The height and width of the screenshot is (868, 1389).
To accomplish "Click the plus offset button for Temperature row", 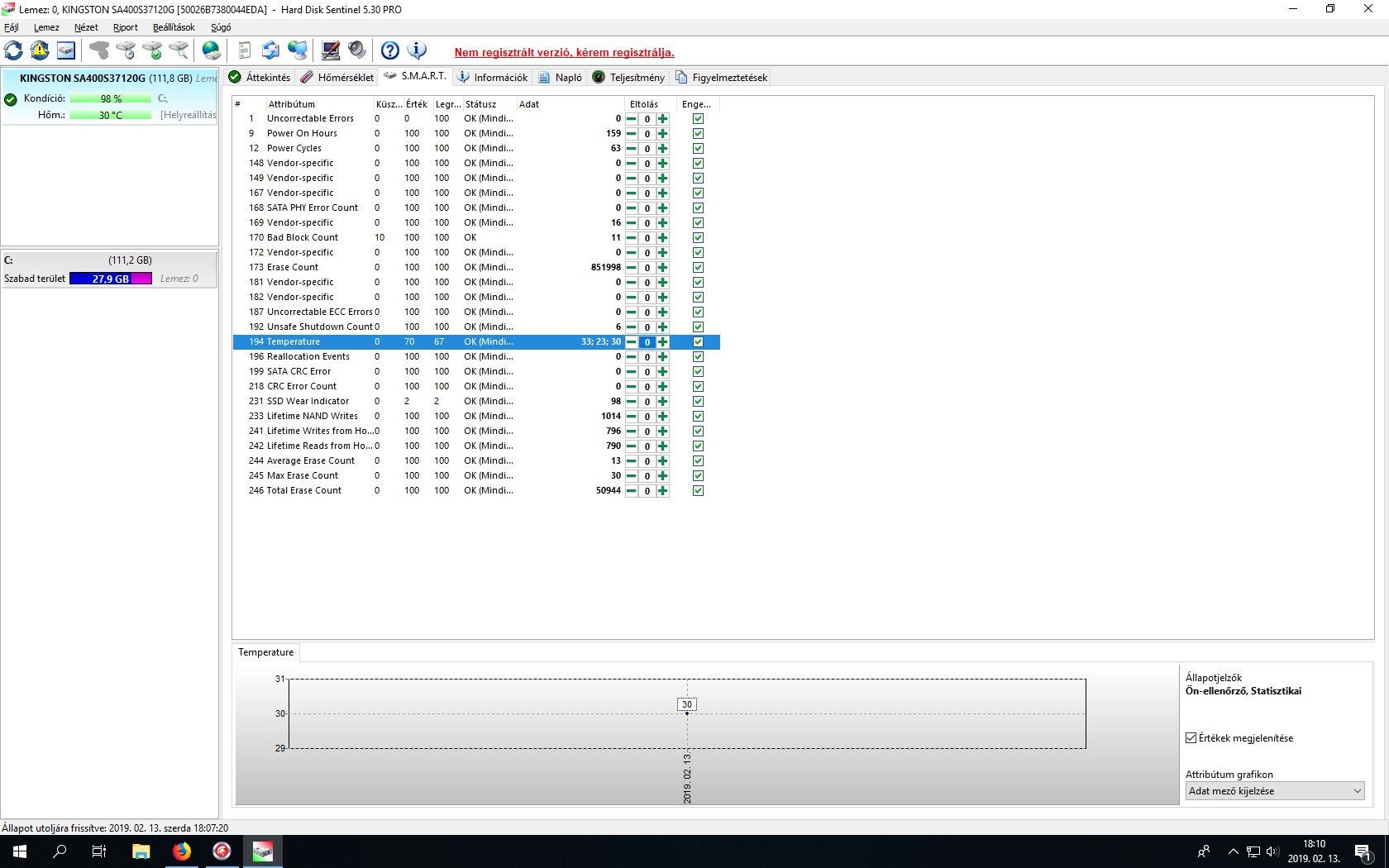I will tap(662, 342).
